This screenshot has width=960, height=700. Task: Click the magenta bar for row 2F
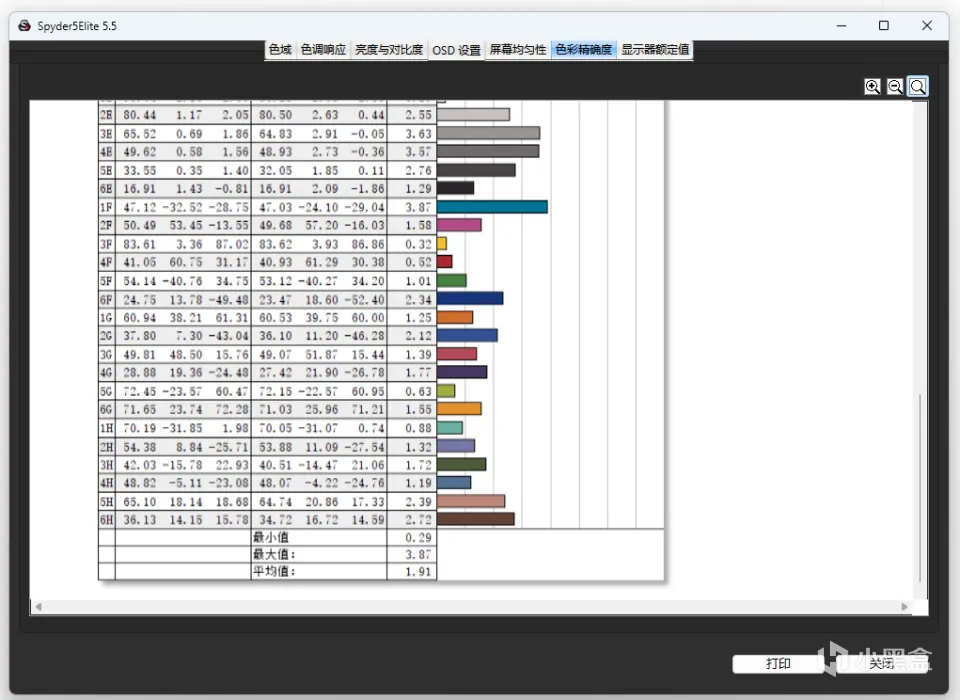coord(459,225)
